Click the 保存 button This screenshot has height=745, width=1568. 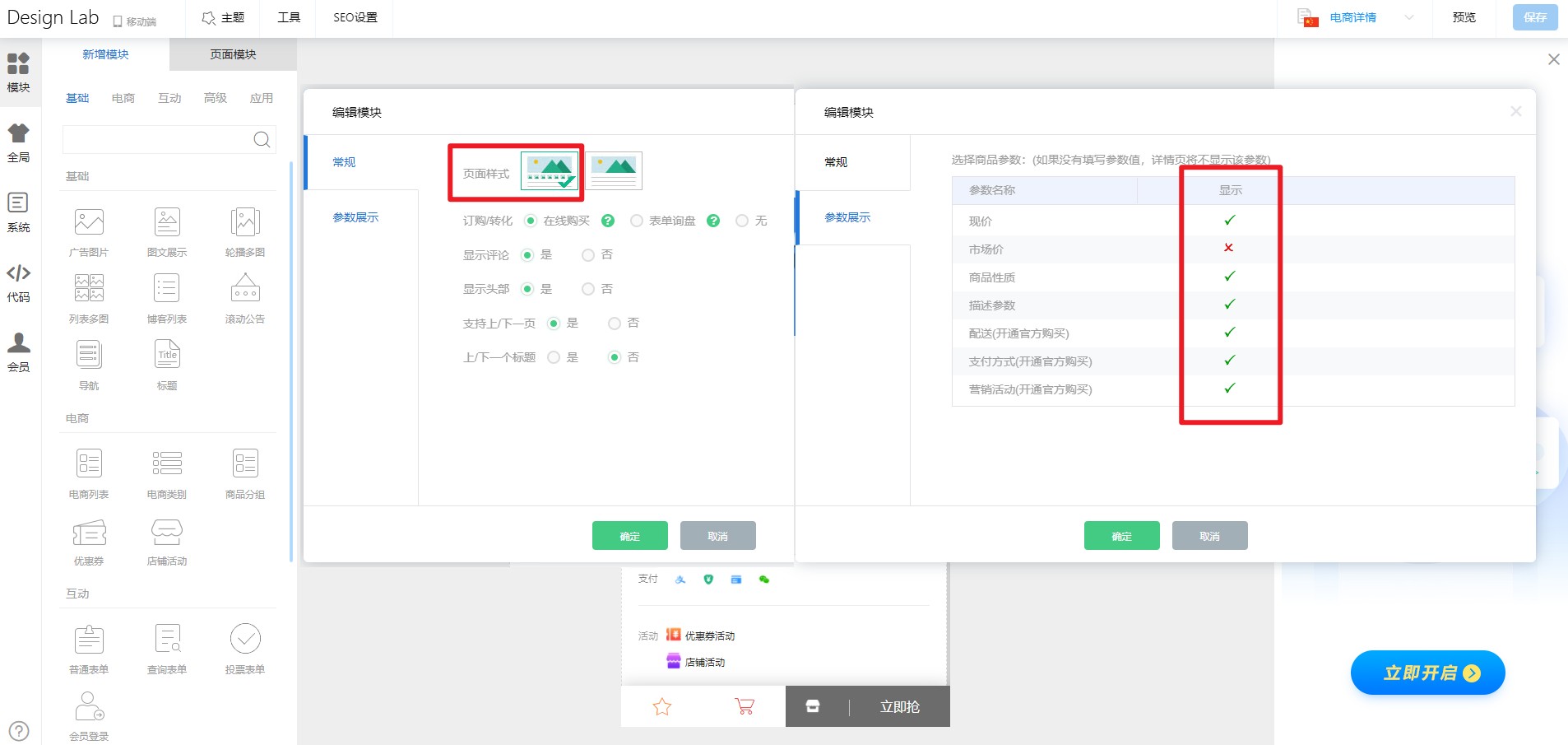pos(1535,17)
